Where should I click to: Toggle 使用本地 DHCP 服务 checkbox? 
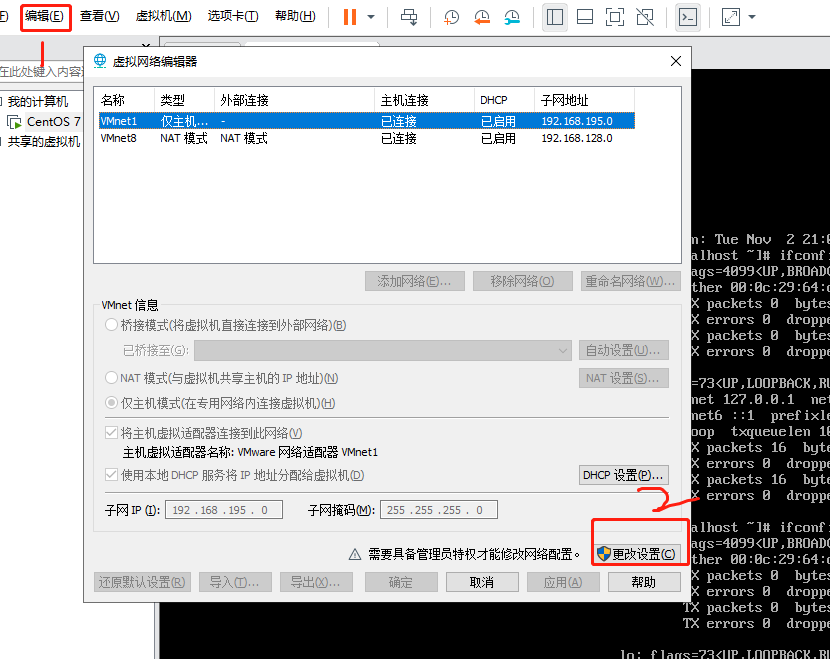[111, 475]
